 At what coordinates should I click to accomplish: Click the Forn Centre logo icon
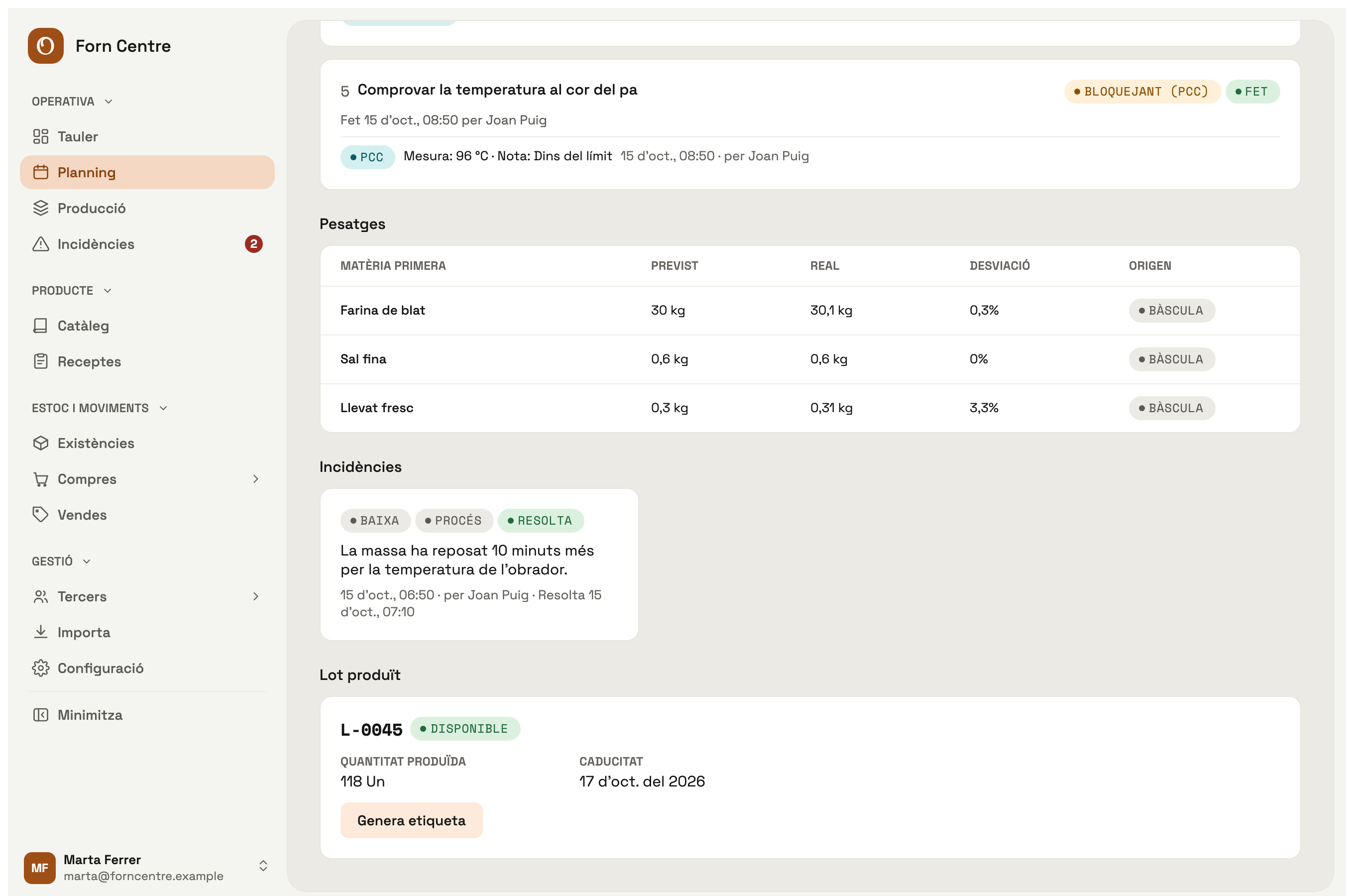pyautogui.click(x=46, y=46)
